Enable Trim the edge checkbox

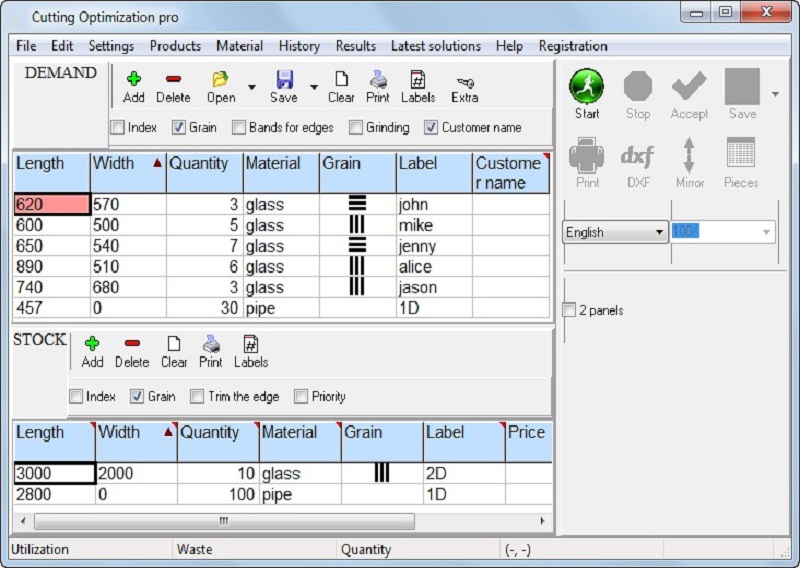[x=196, y=396]
